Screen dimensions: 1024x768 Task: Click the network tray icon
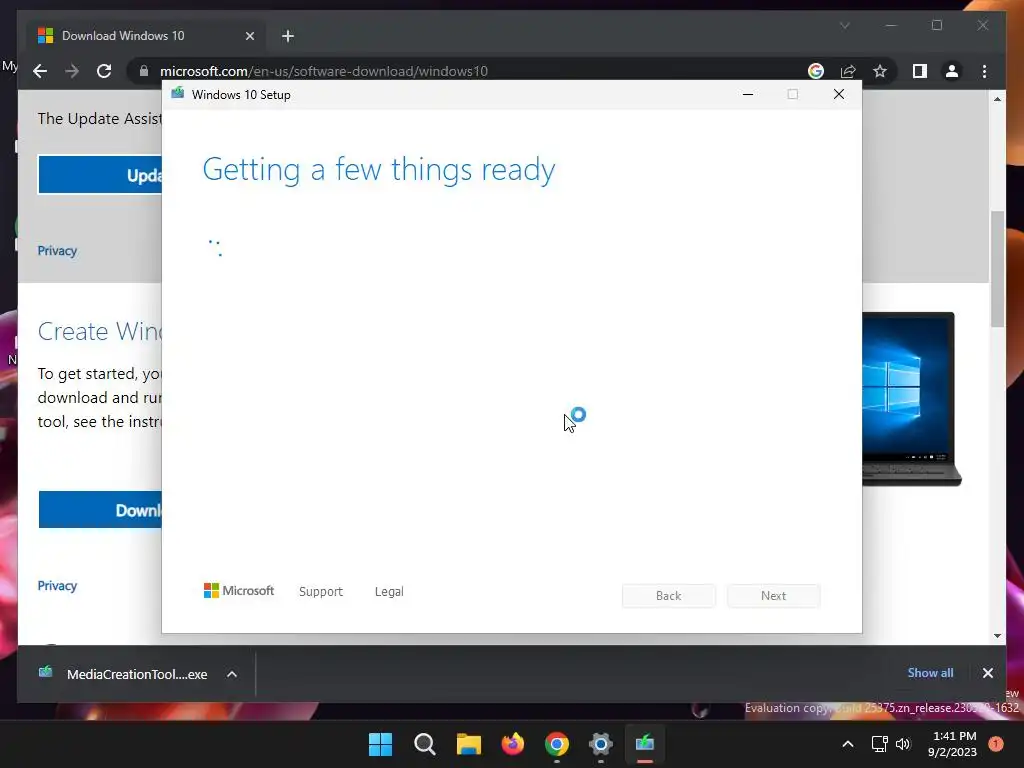coord(880,744)
